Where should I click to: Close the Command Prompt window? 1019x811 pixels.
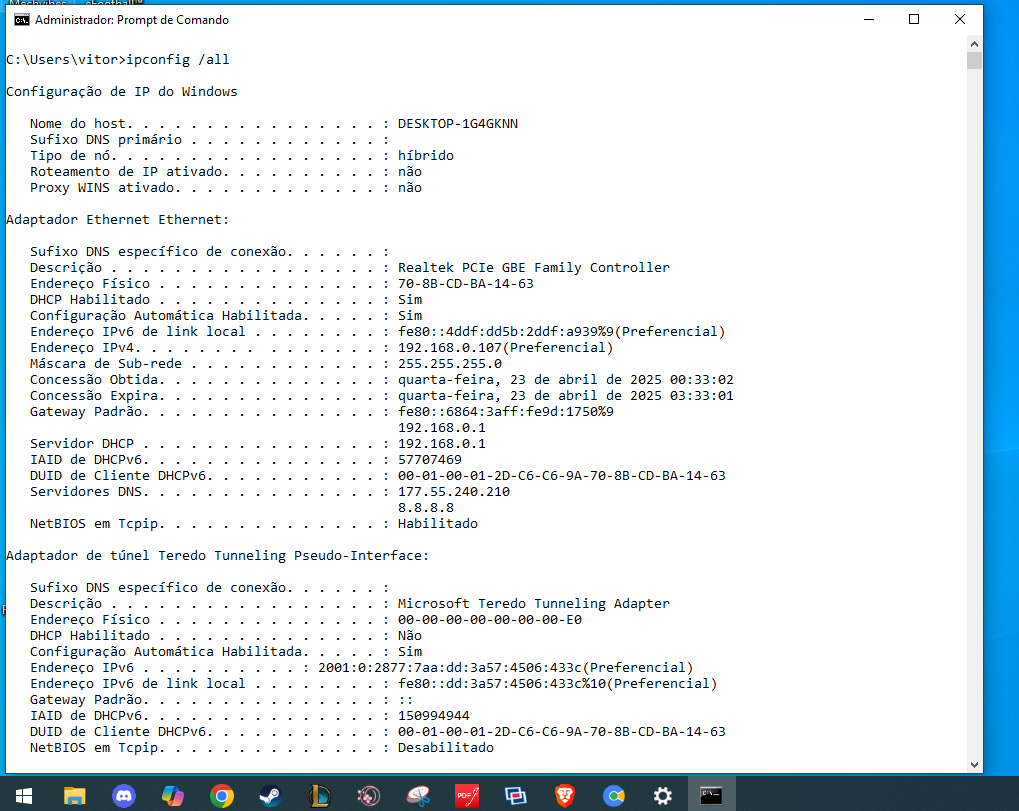(x=960, y=20)
